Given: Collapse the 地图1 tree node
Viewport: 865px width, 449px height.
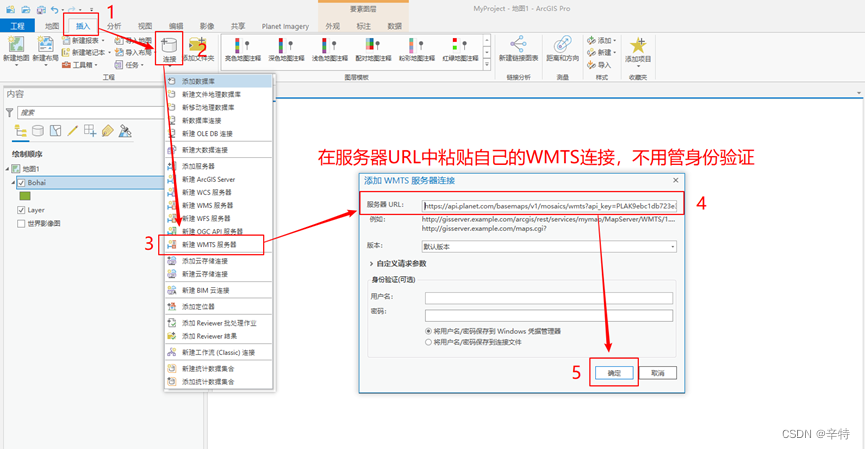Looking at the screenshot, I should 8,169.
